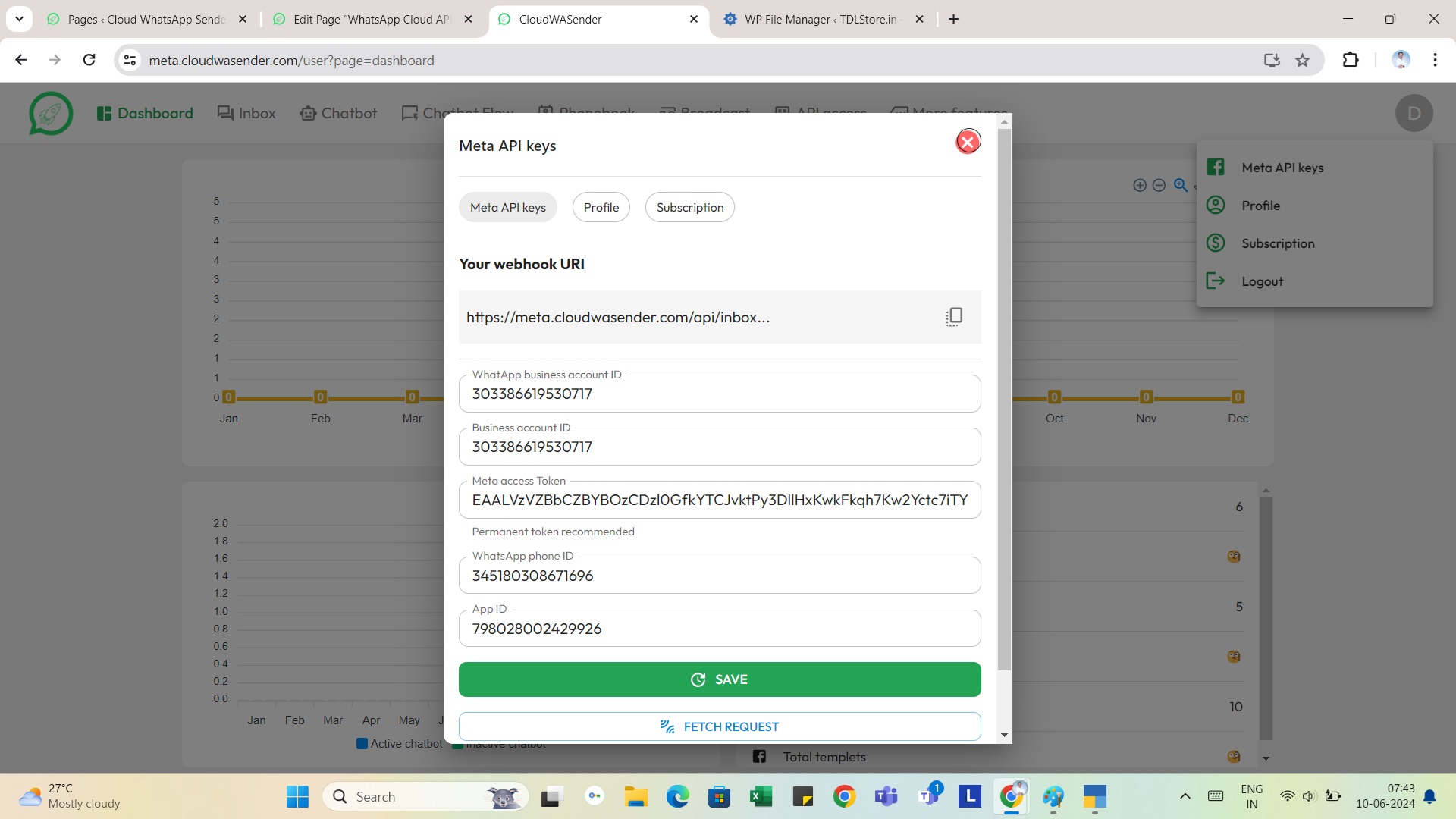Click the user avatar D button
Viewport: 1456px width, 819px height.
tap(1414, 113)
